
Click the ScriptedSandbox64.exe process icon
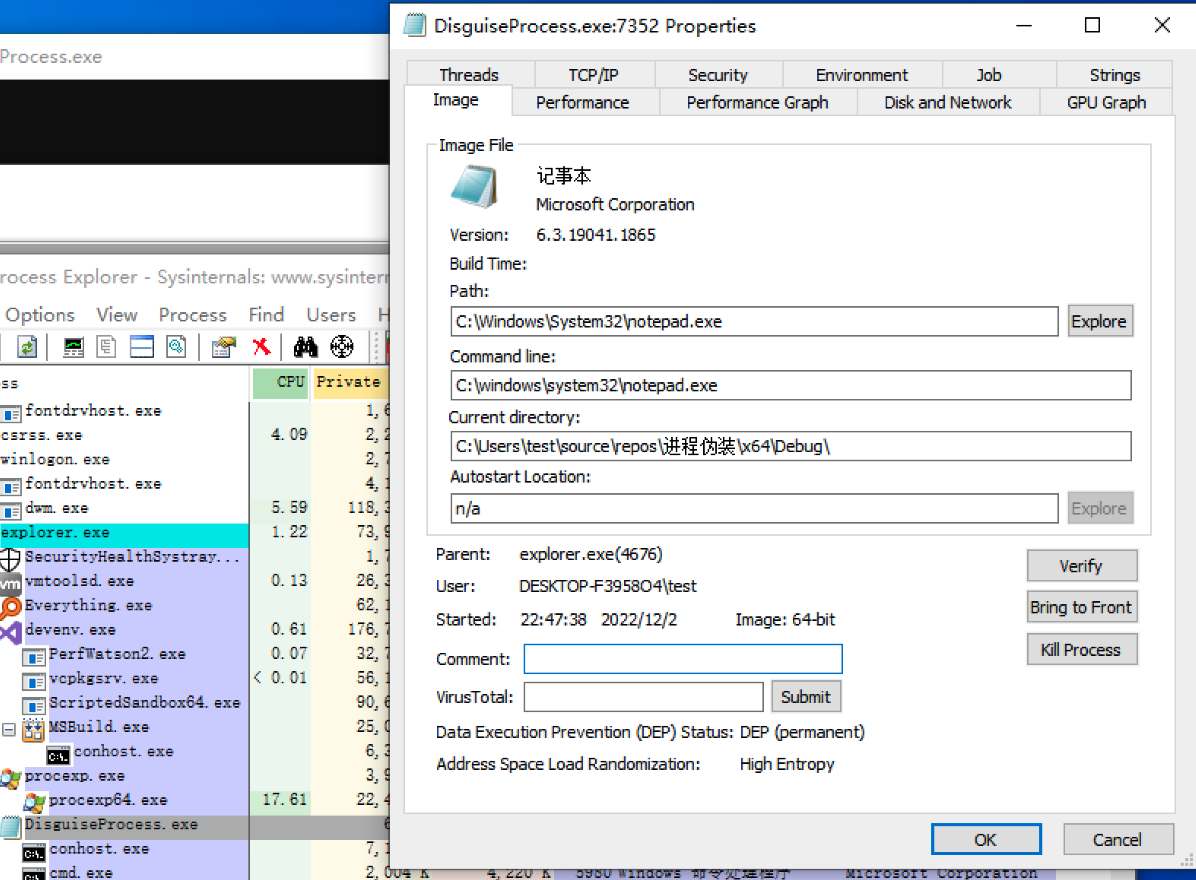point(34,705)
